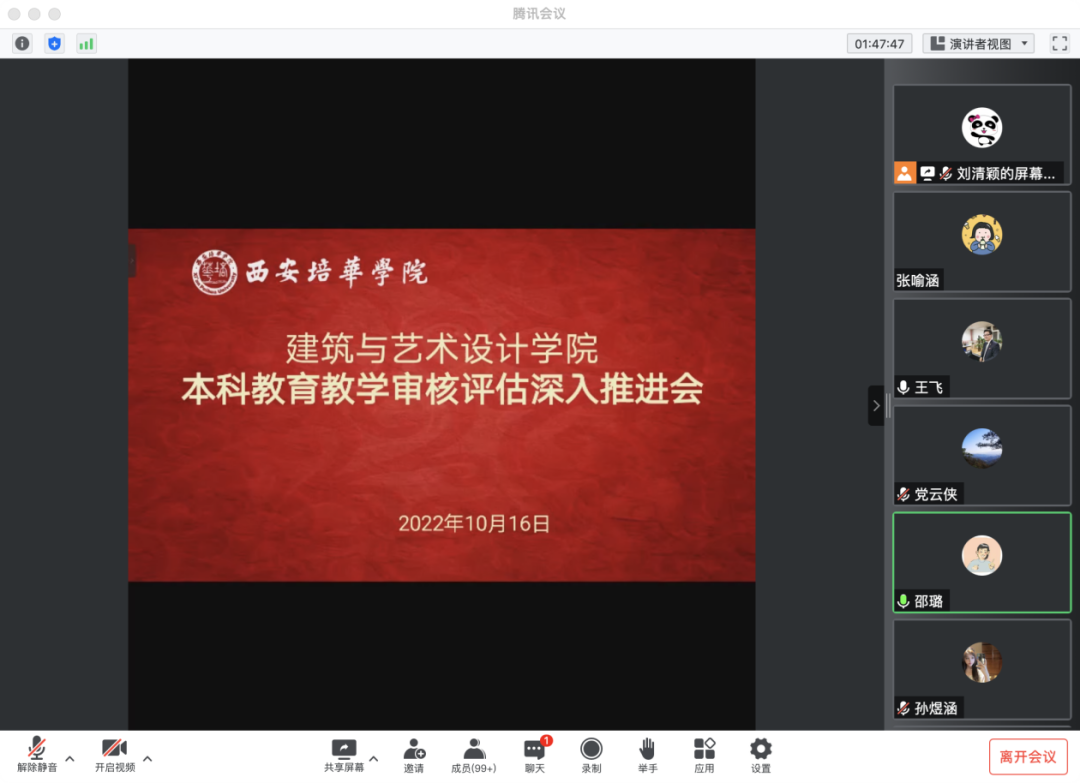Expand the video options arrow beside 开启视频
The width and height of the screenshot is (1080, 783).
coord(147,758)
